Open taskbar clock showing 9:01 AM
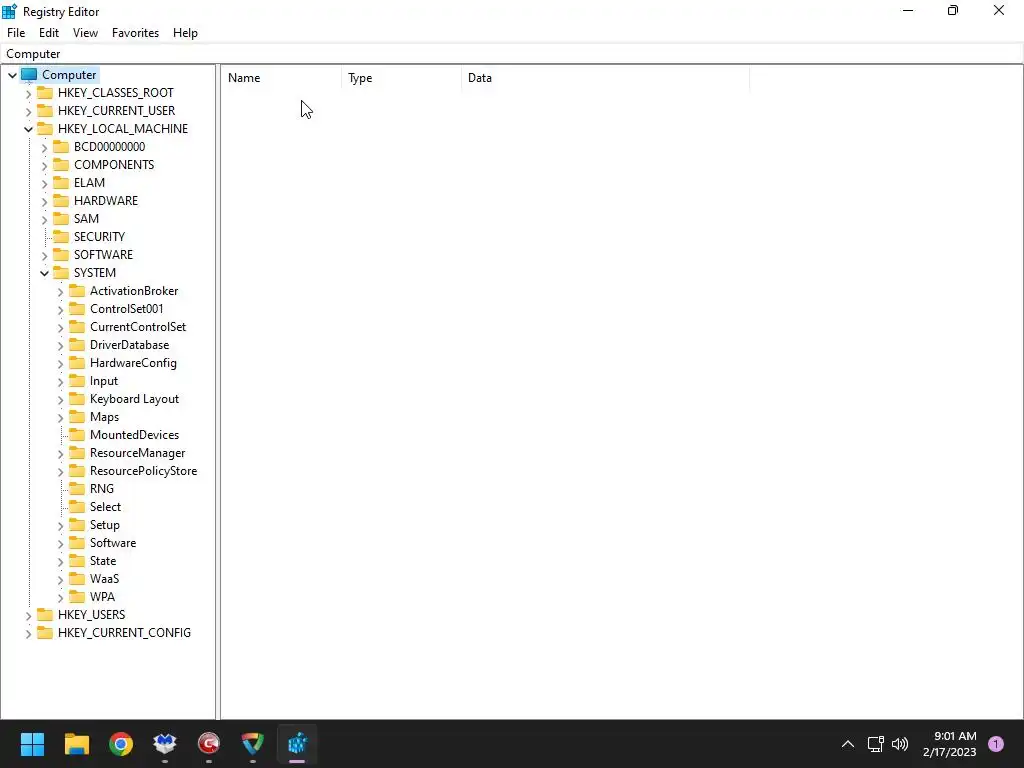1024x768 pixels. click(950, 744)
